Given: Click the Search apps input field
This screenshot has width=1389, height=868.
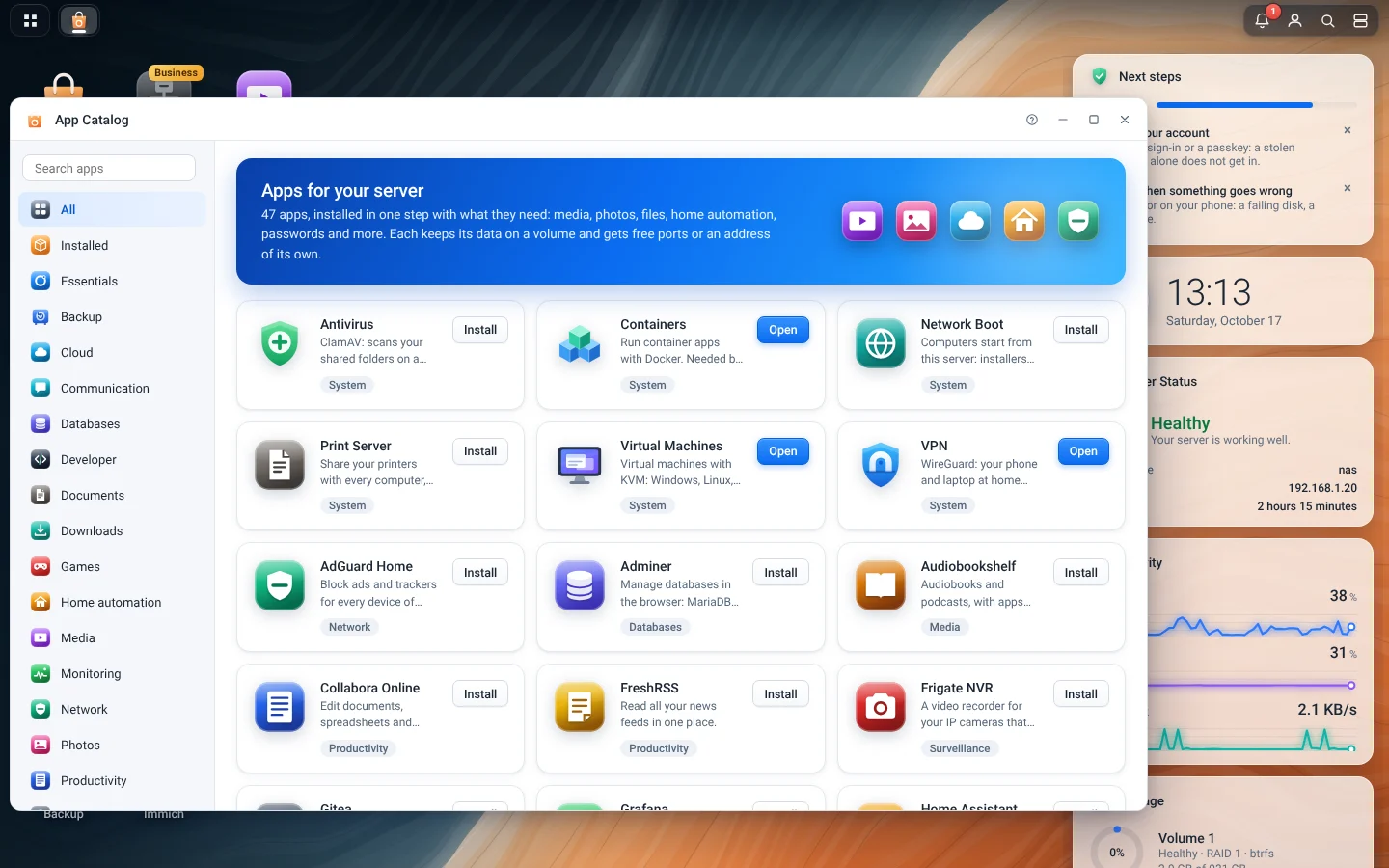Looking at the screenshot, I should 109,168.
